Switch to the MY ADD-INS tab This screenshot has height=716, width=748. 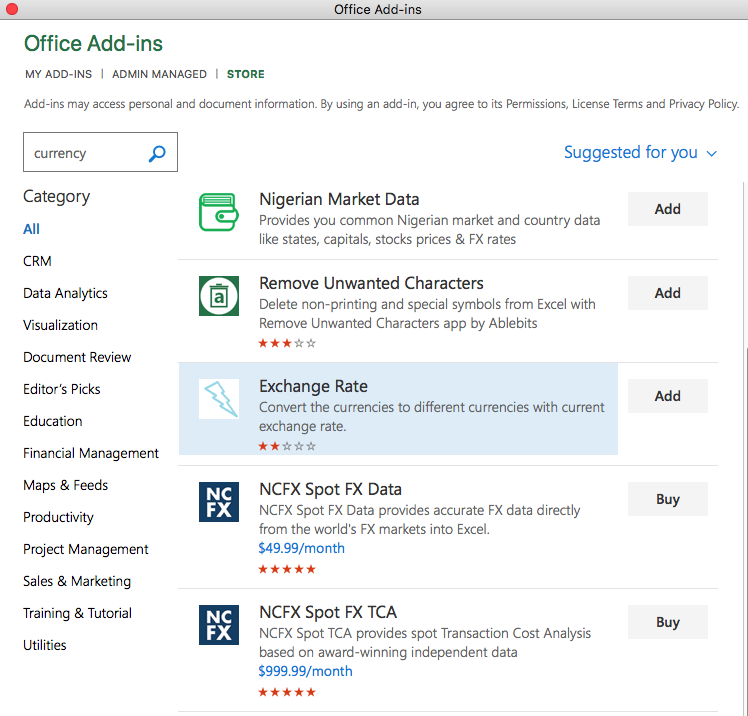tap(59, 74)
